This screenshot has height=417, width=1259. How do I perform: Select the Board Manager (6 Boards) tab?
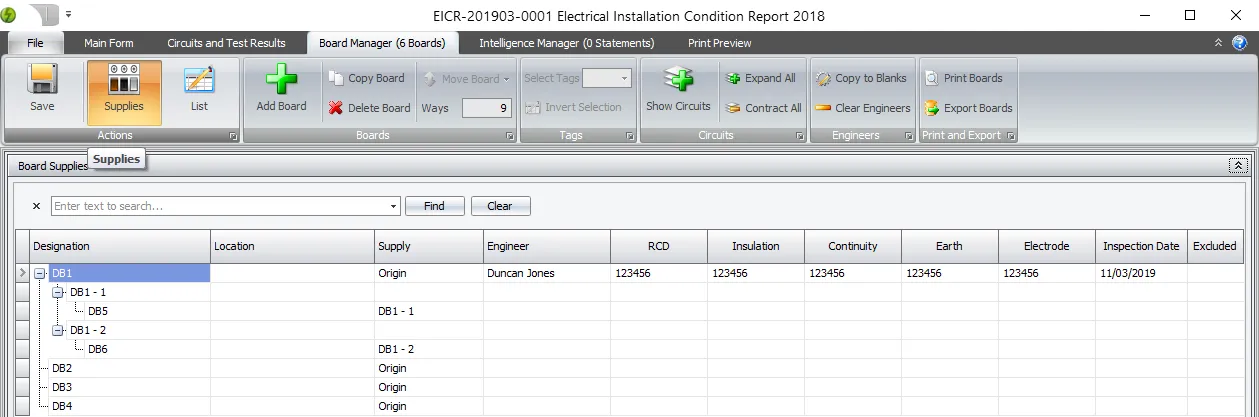click(381, 43)
